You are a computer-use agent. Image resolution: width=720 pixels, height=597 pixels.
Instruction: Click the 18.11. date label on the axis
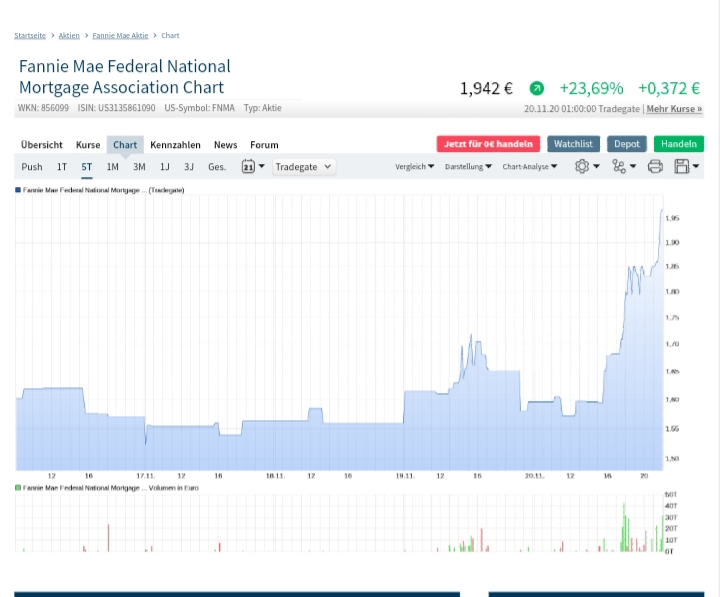click(x=275, y=476)
